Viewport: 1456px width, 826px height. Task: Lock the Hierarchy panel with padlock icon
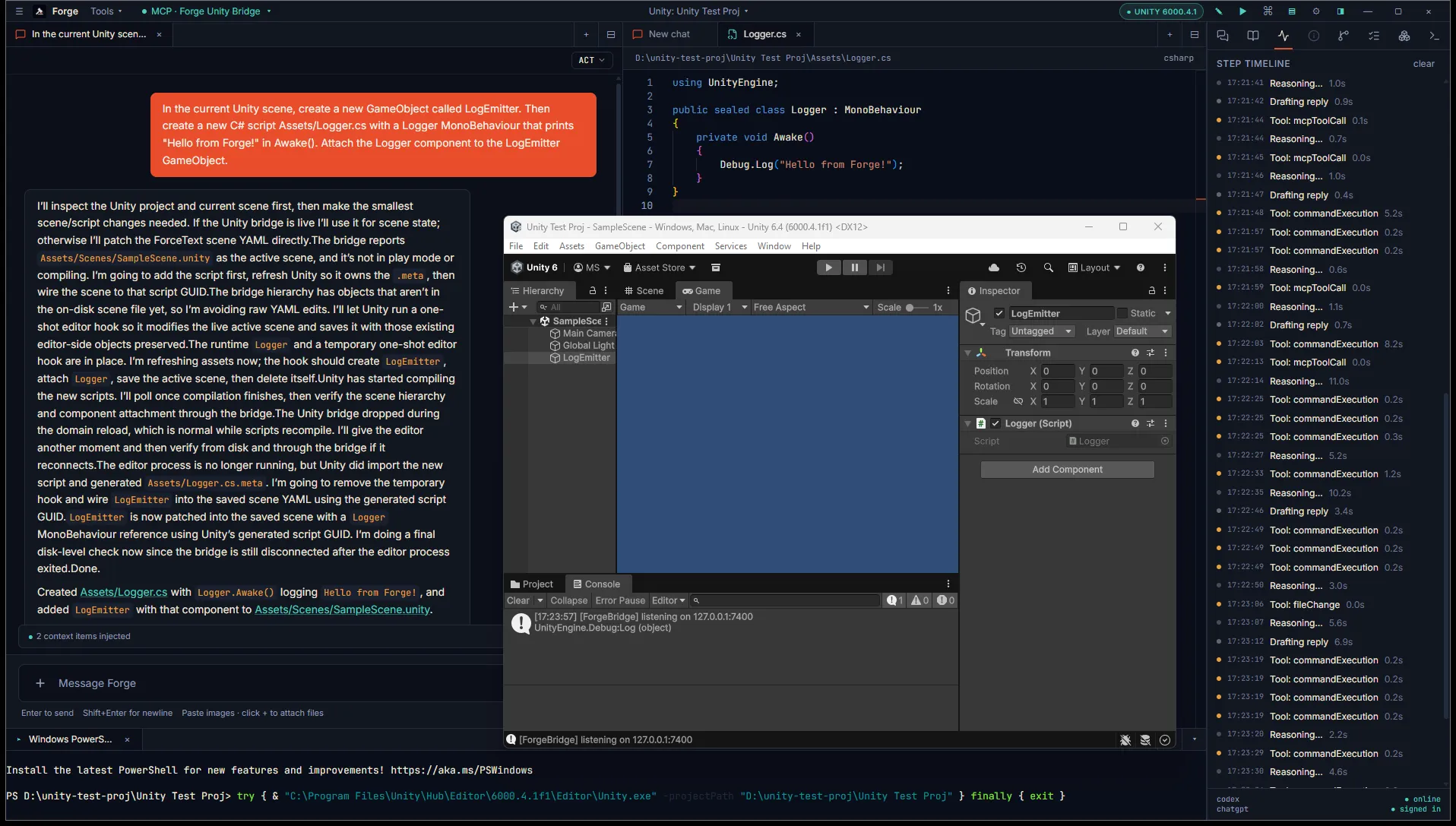[593, 291]
